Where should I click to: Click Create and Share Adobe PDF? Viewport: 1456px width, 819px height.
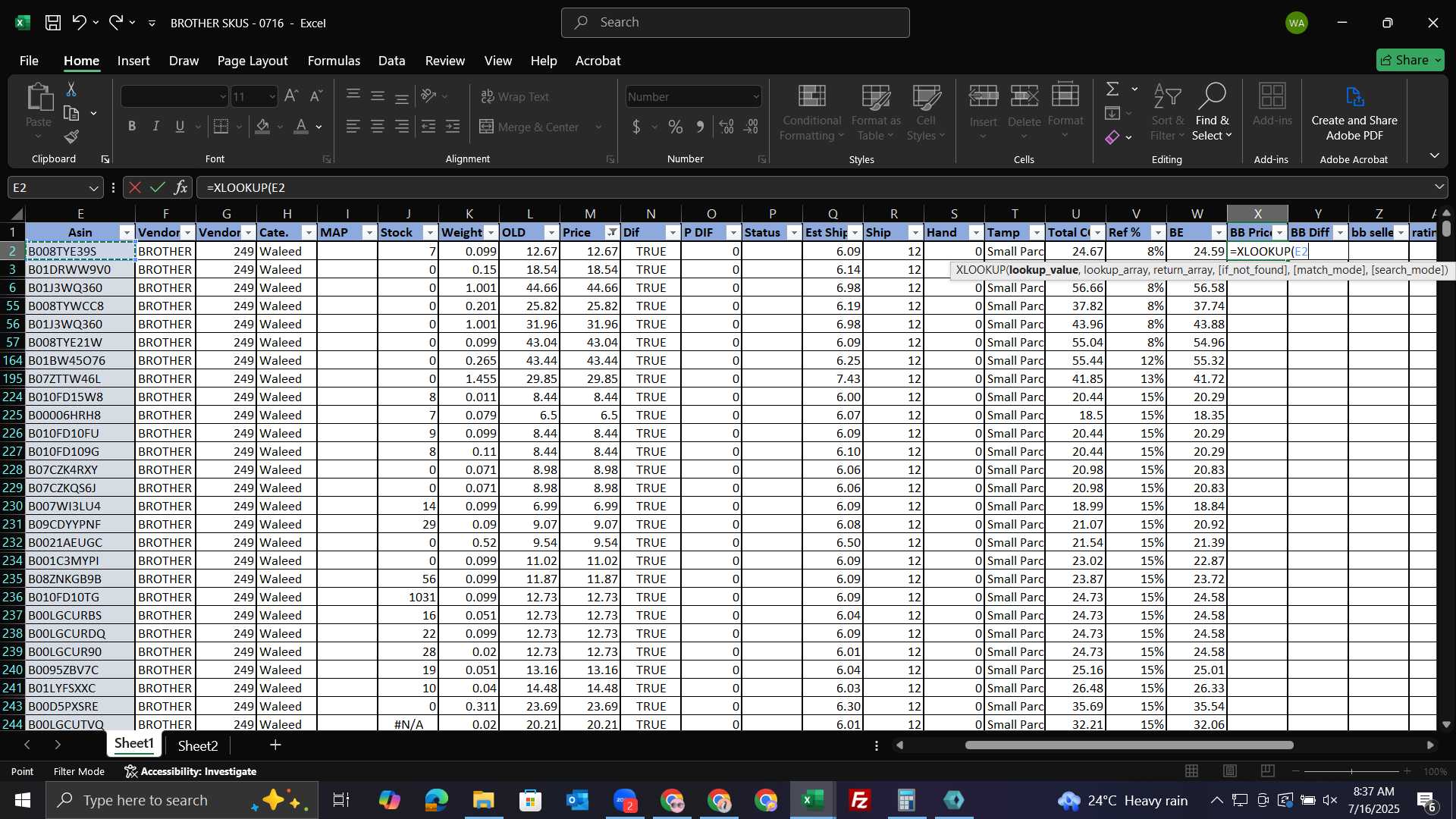[x=1354, y=114]
